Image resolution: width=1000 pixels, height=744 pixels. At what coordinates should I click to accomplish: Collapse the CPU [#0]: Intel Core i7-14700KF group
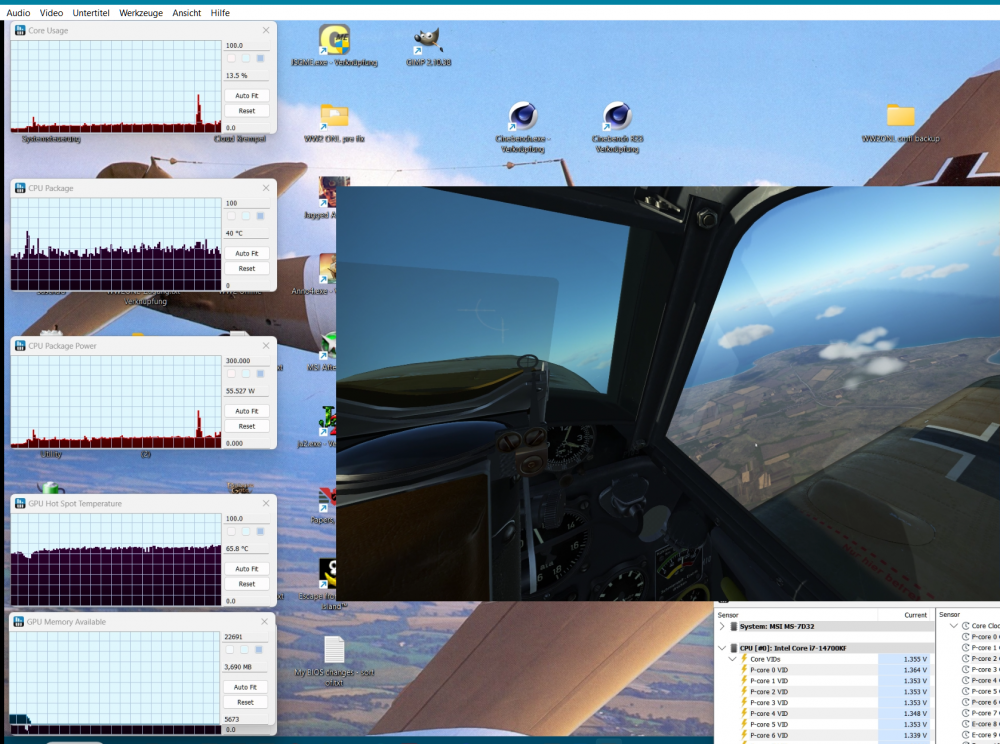pyautogui.click(x=722, y=648)
